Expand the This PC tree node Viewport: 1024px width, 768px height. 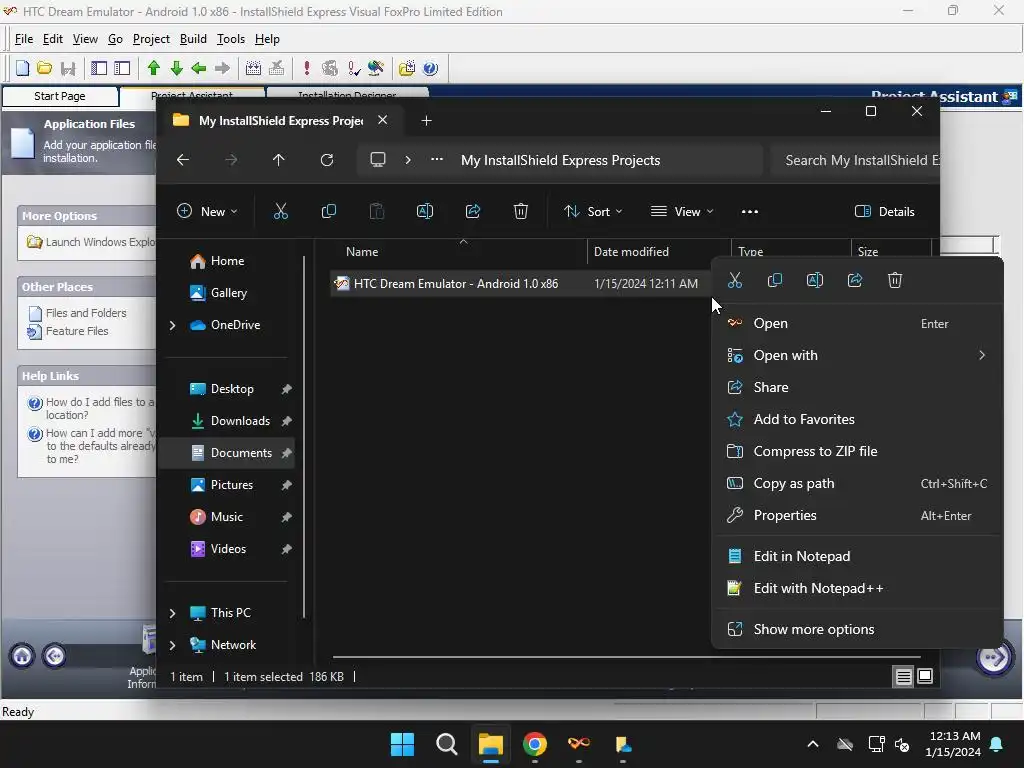(x=172, y=613)
